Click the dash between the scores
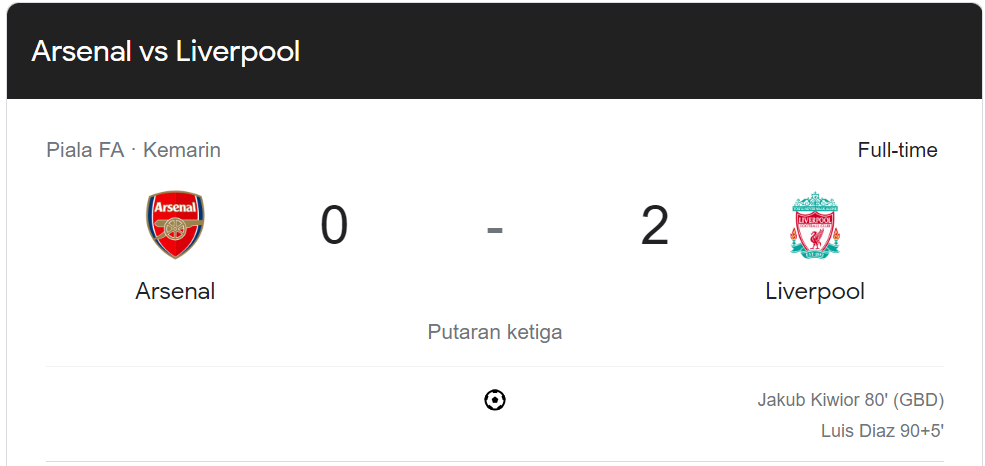 [x=495, y=230]
